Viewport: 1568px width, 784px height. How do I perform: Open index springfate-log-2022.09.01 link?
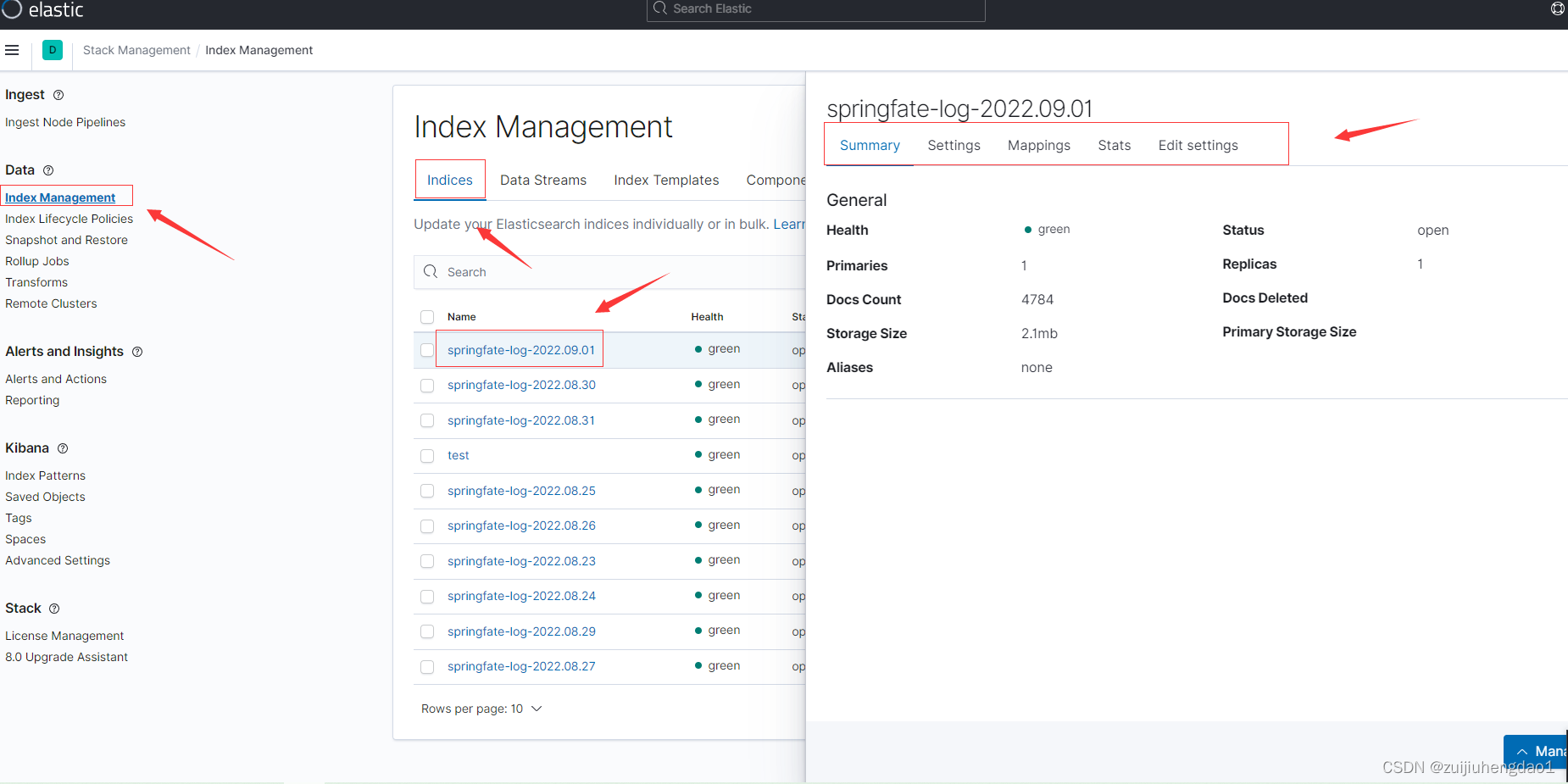tap(521, 350)
